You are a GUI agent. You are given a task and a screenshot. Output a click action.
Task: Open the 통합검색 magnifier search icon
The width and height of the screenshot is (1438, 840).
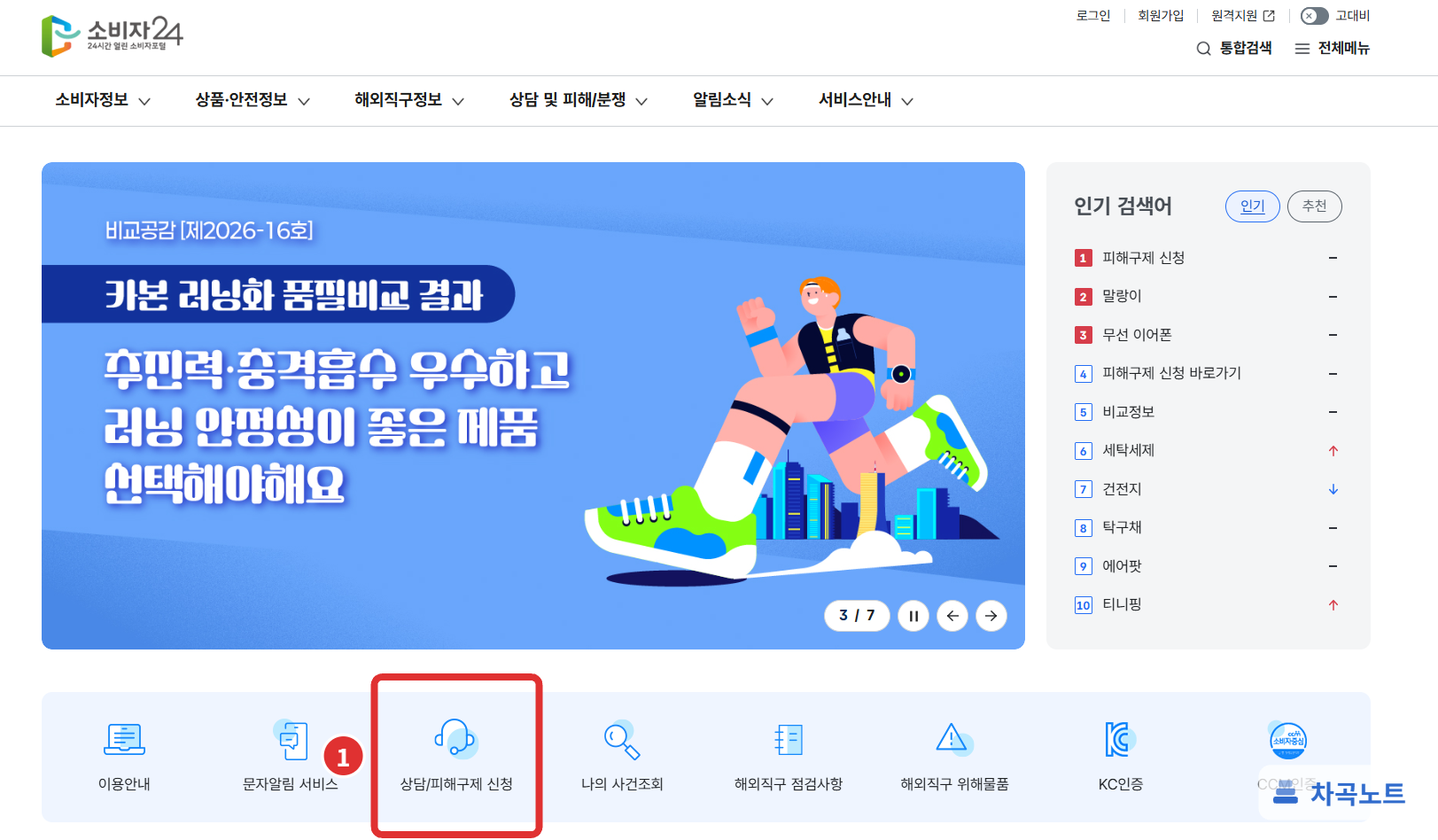point(1203,49)
